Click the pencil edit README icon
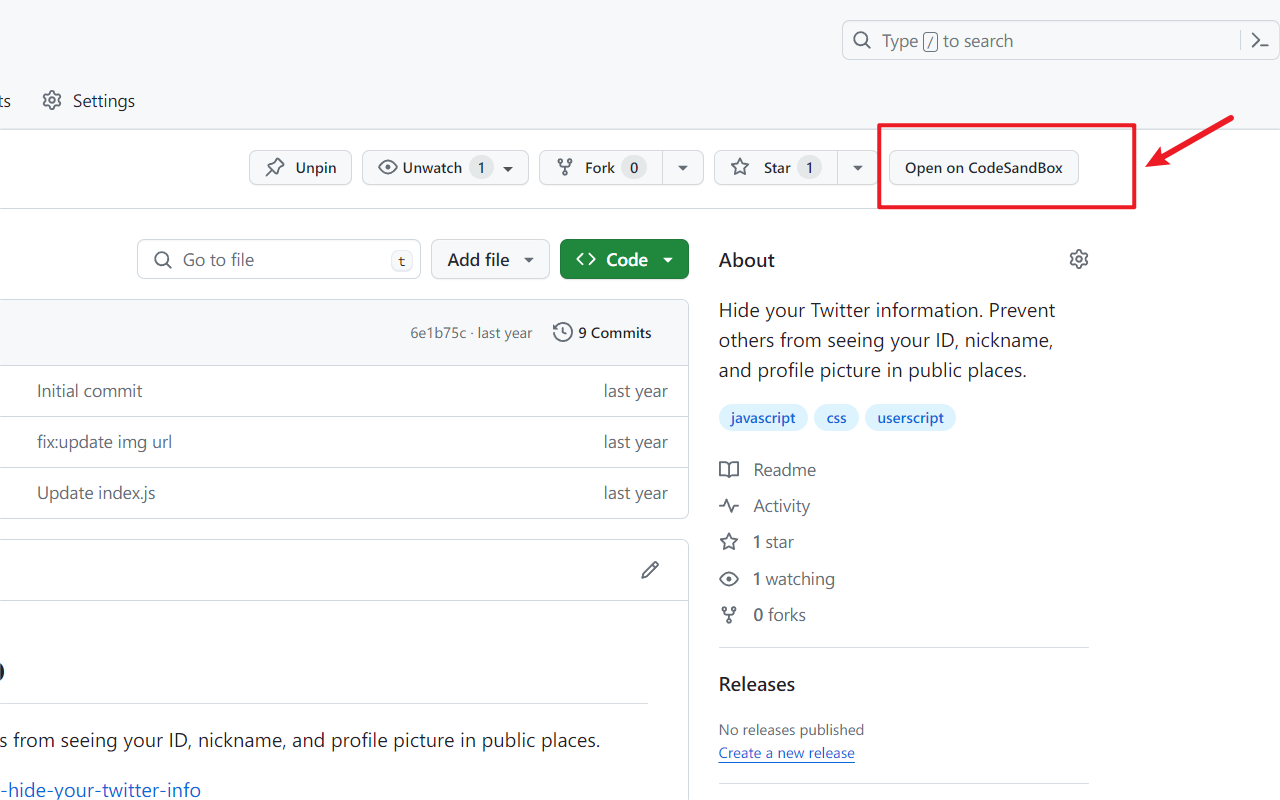Viewport: 1280px width, 800px height. coord(650,570)
